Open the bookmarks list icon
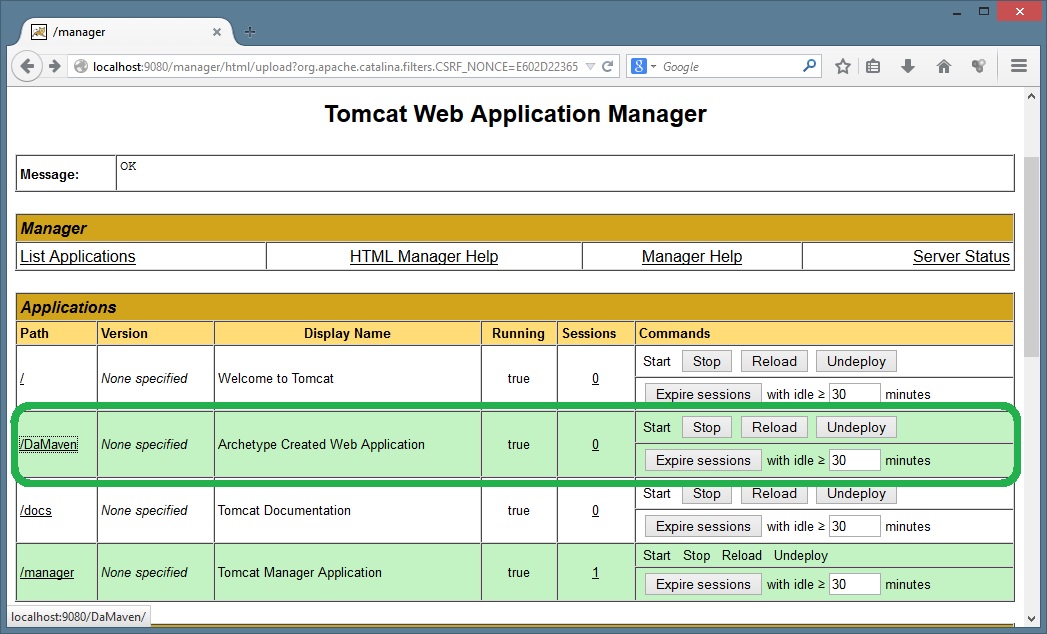 point(873,66)
